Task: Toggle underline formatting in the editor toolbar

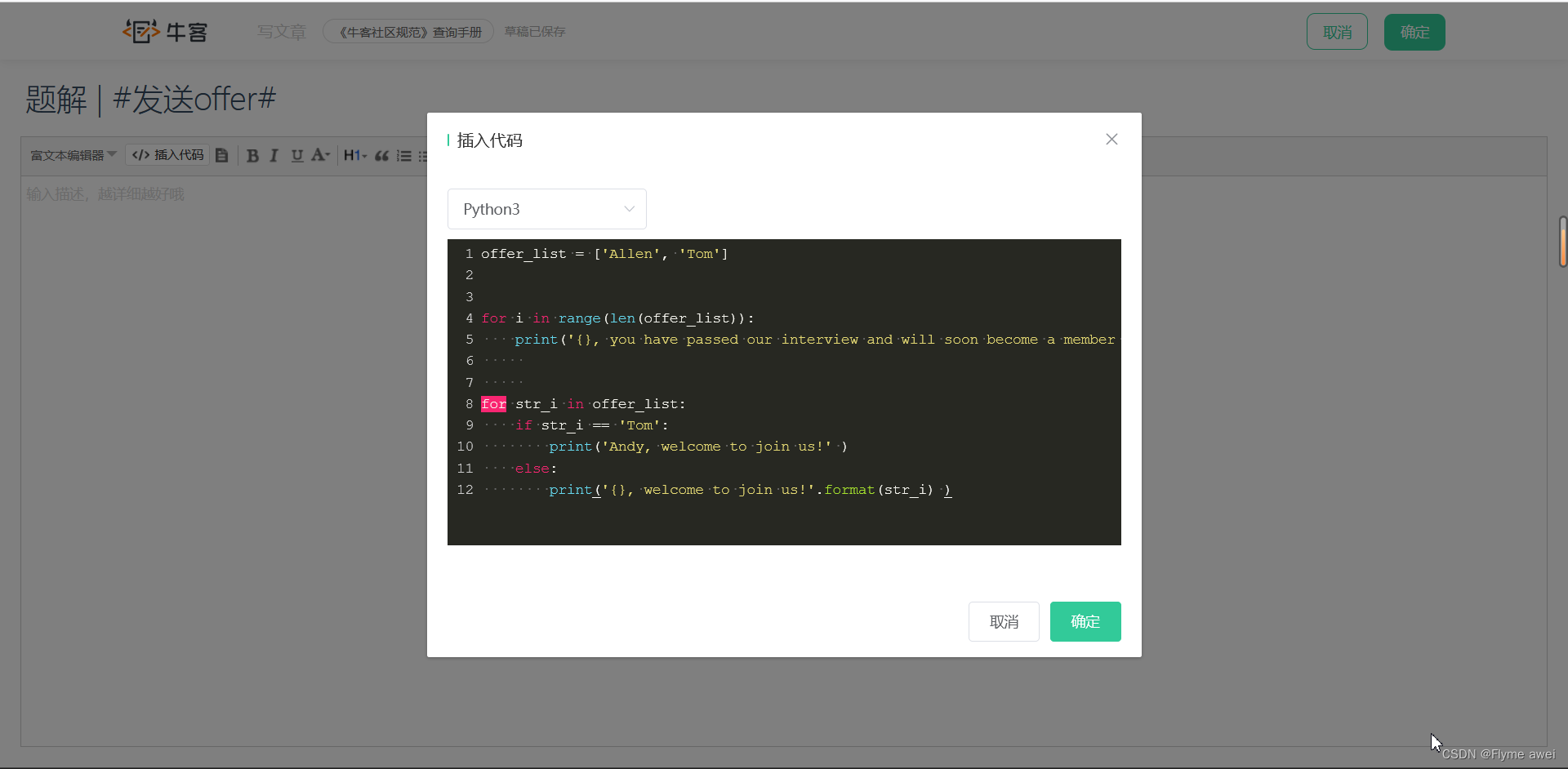Action: point(297,155)
